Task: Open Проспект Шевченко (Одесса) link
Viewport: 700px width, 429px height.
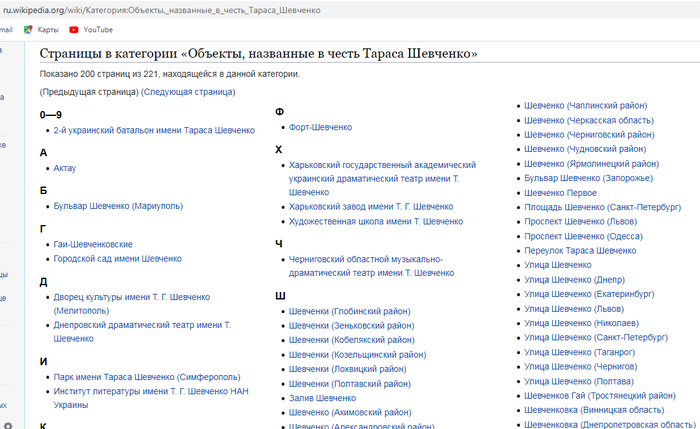Action: (577, 236)
